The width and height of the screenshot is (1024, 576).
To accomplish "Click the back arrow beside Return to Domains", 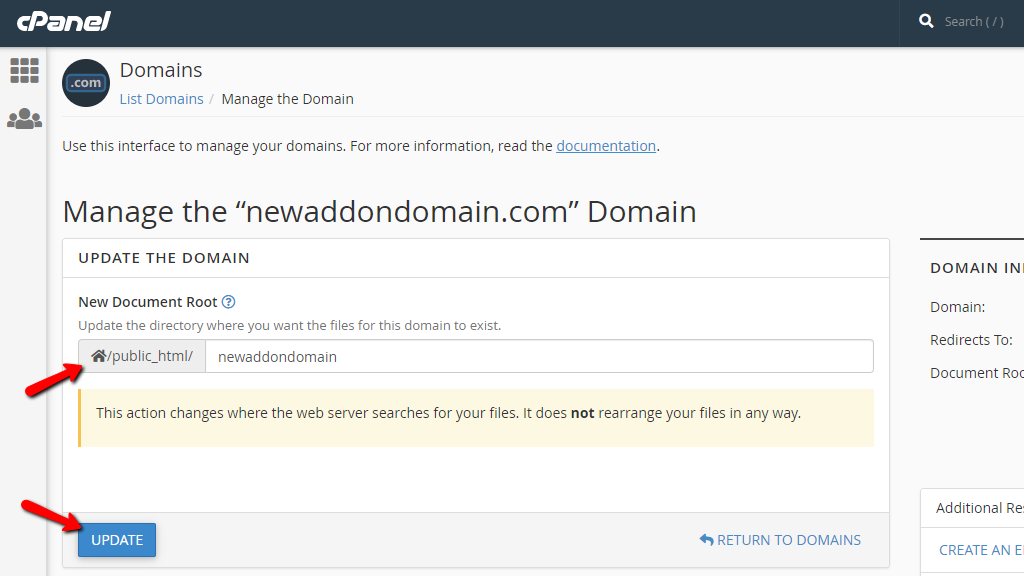I will click(x=704, y=539).
